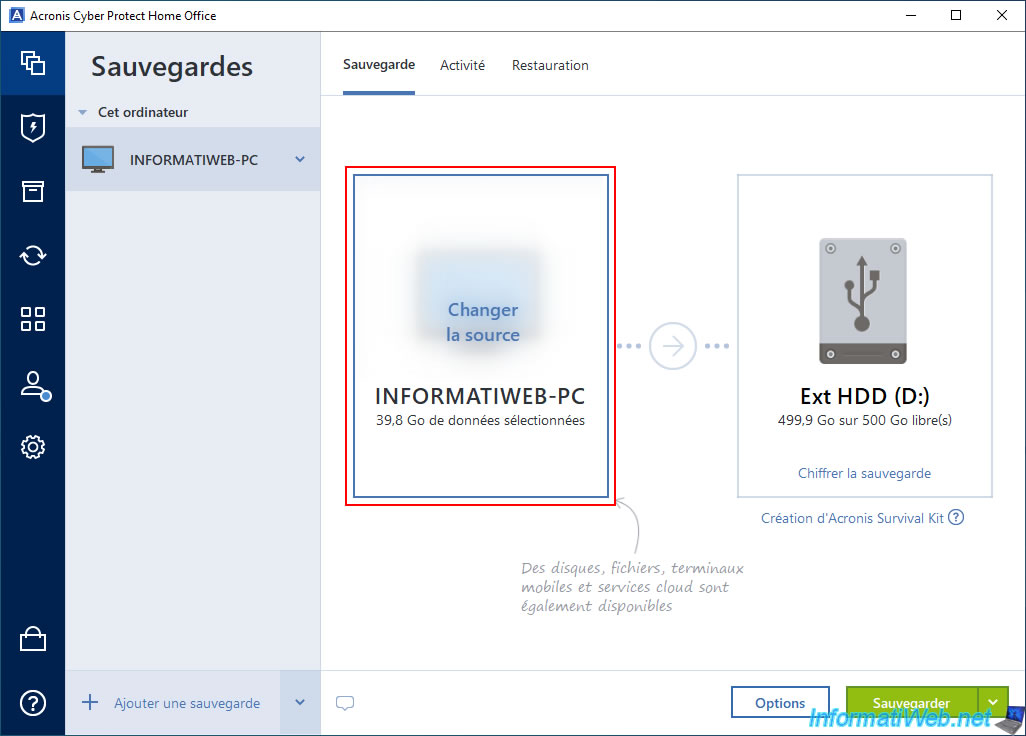
Task: Click the green Sauvegarder button
Action: 912,703
